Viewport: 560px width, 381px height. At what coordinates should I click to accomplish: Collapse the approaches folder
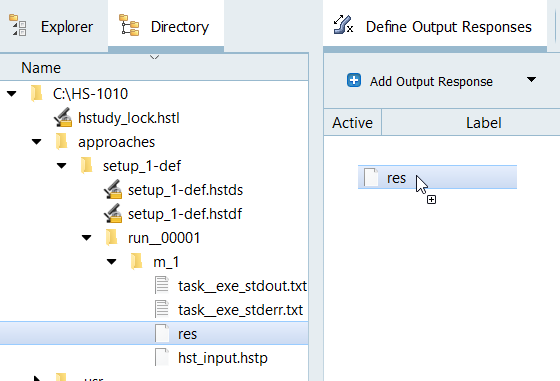coord(36,142)
